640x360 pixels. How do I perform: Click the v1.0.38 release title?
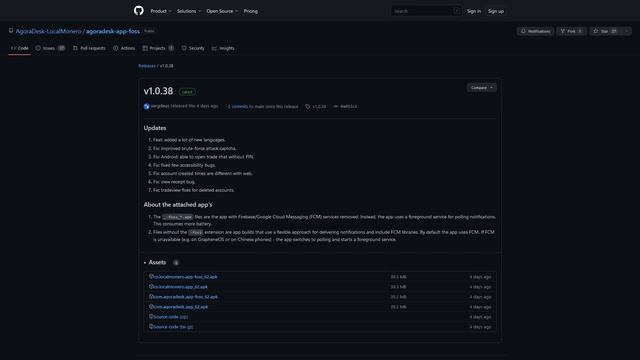158,91
